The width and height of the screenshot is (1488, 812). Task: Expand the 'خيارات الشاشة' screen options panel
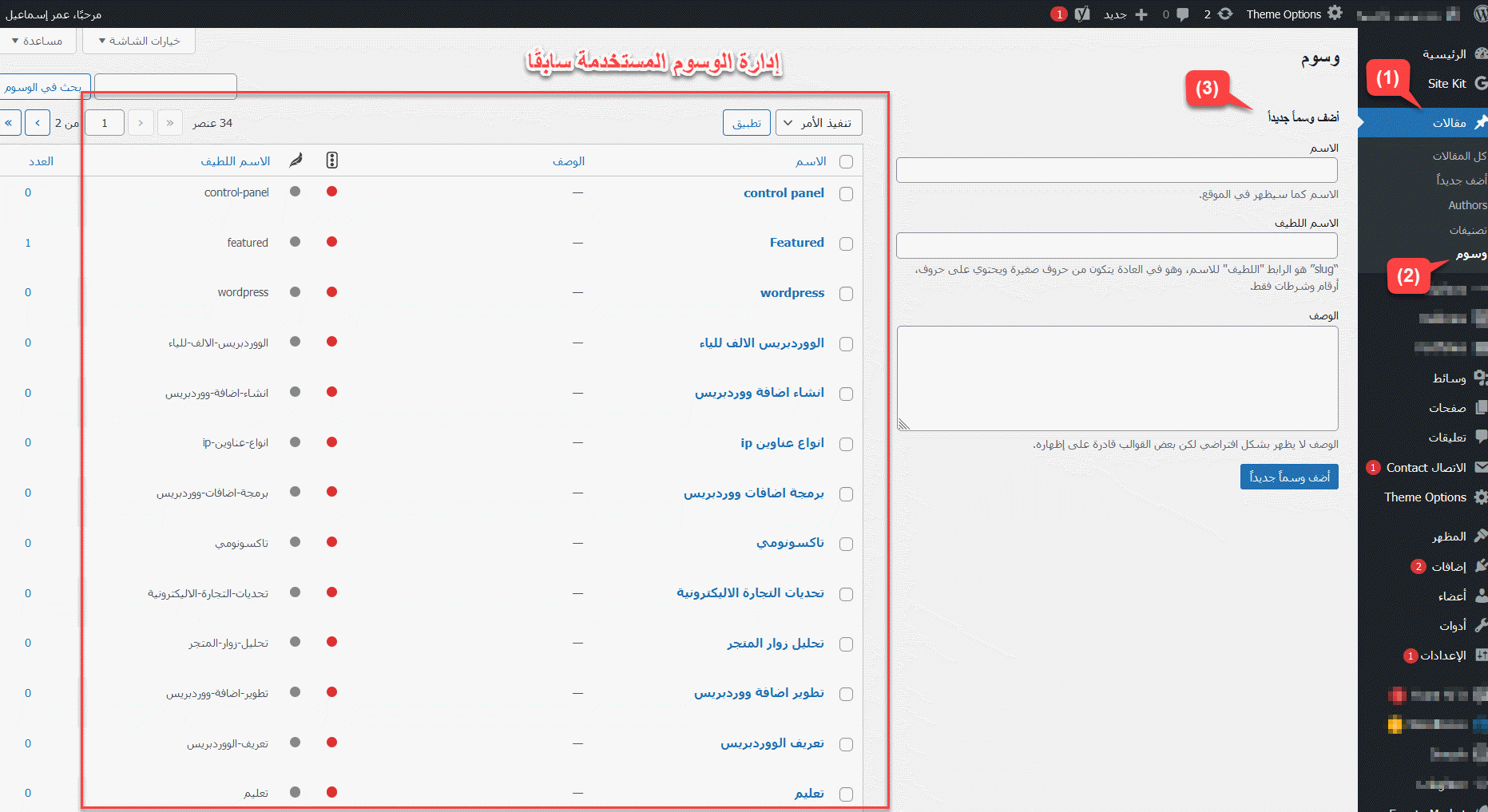(139, 41)
